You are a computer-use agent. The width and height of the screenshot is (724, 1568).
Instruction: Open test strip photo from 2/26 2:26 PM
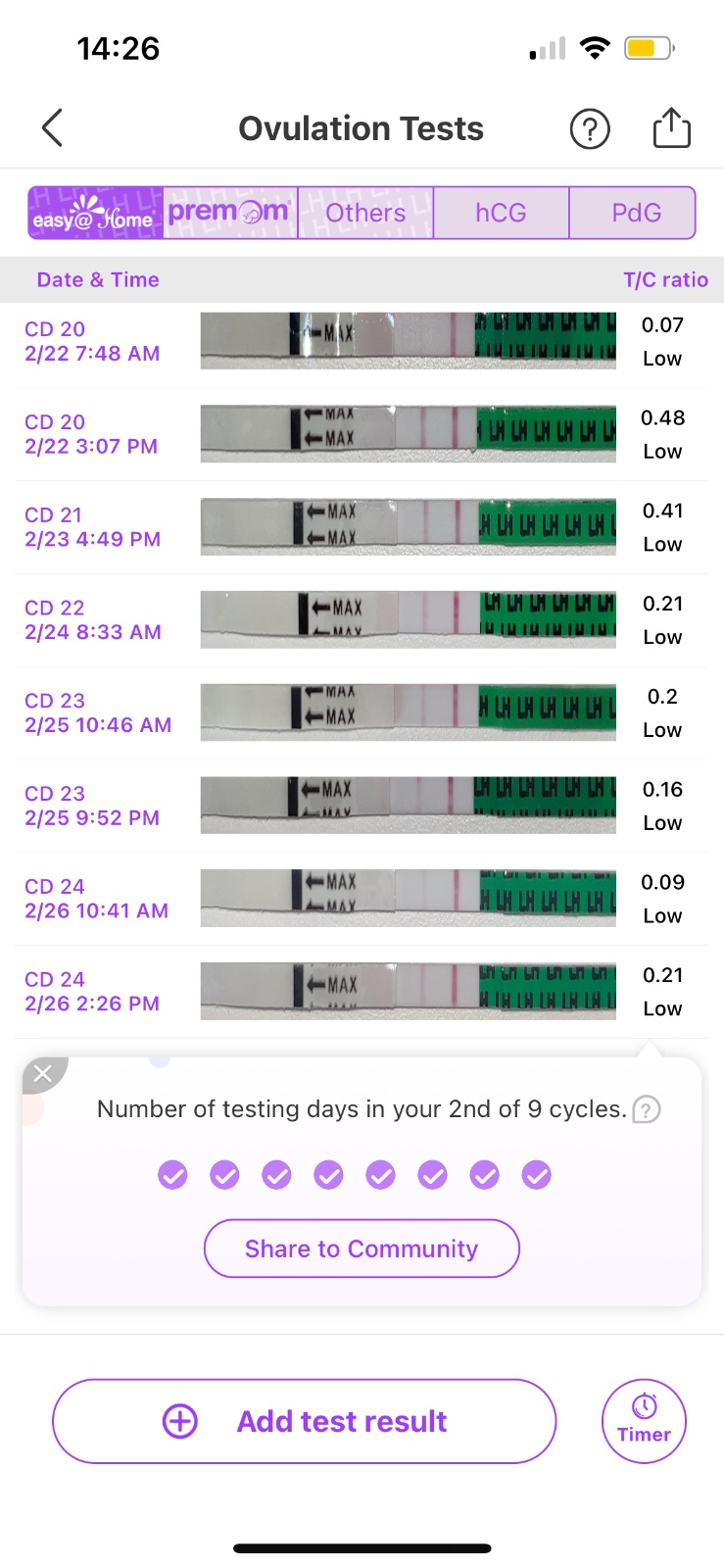coord(408,991)
